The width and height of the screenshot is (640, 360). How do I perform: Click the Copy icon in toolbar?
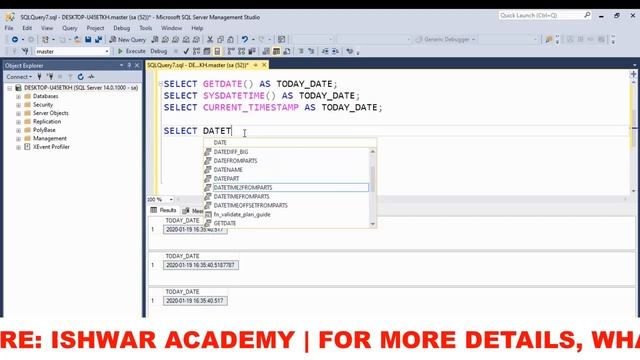pyautogui.click(x=220, y=40)
